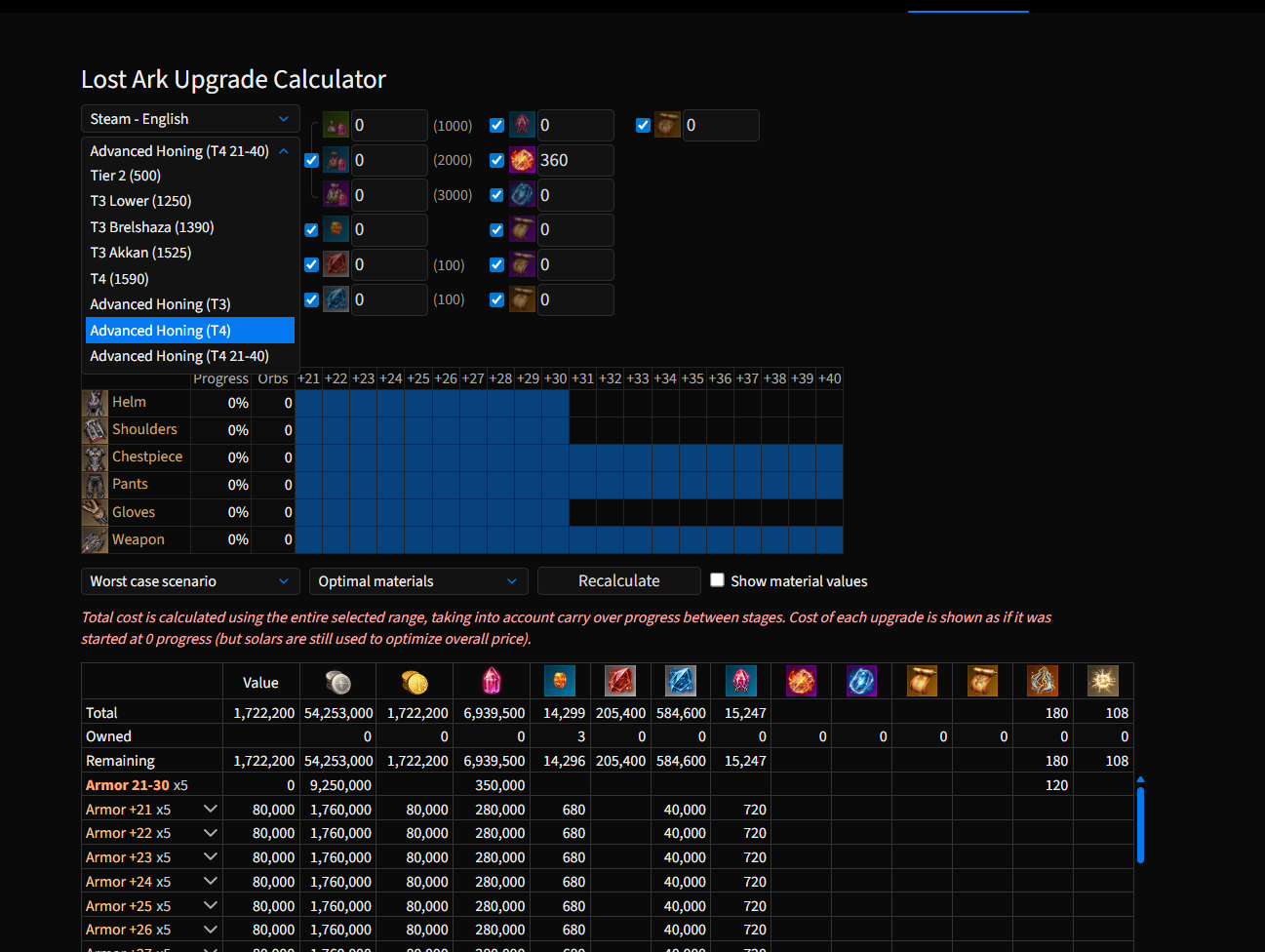Image resolution: width=1265 pixels, height=952 pixels.
Task: Select T4 (1590) option
Action: point(190,279)
